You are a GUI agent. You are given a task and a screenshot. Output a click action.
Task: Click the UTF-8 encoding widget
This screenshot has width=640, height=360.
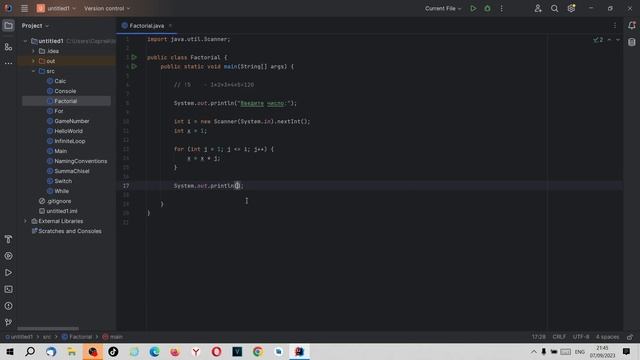tap(581, 337)
